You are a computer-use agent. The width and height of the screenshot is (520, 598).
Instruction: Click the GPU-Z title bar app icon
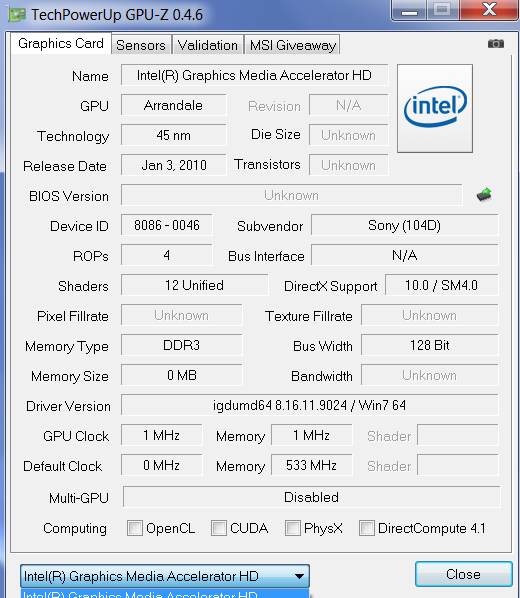click(x=16, y=15)
